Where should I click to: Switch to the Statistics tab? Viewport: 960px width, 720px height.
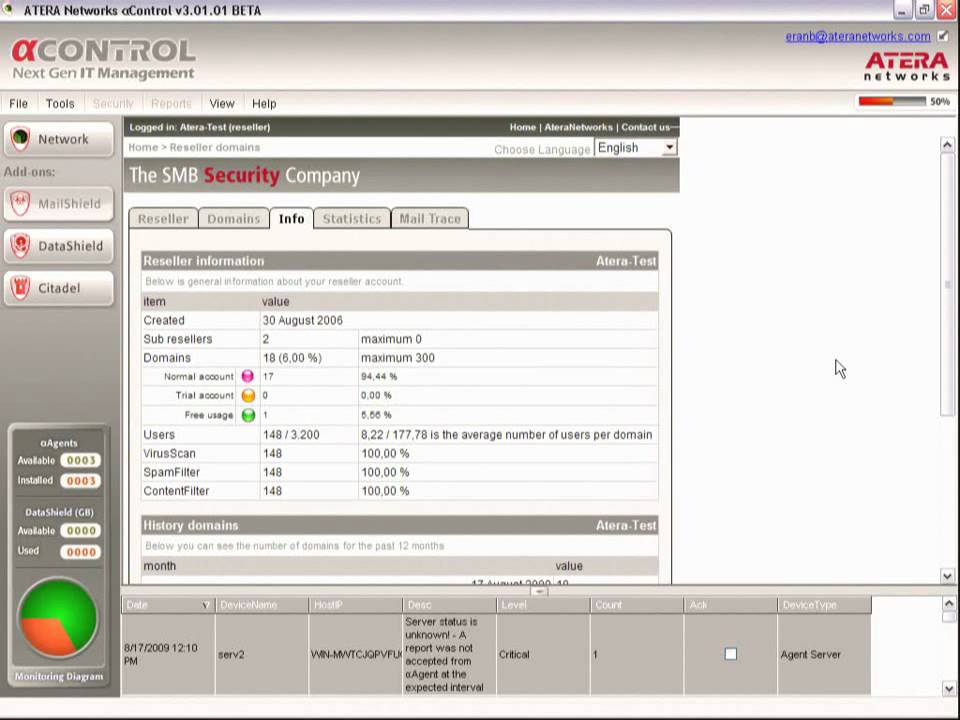click(352, 219)
